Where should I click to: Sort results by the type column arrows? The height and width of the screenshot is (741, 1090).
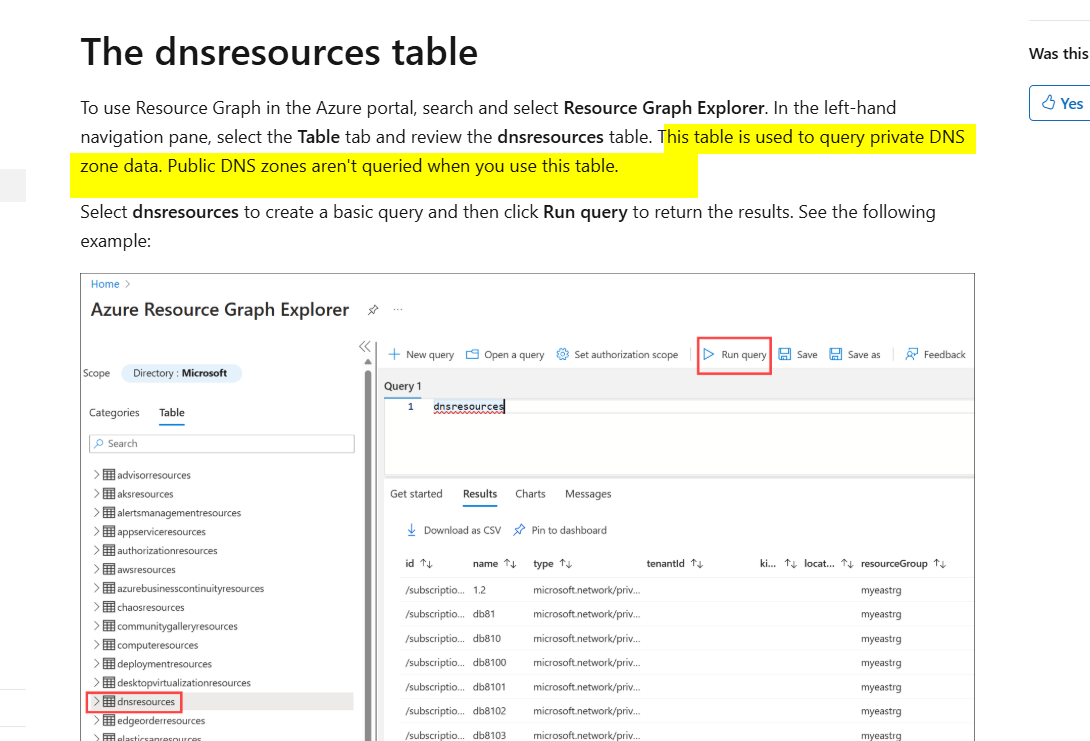click(x=566, y=564)
